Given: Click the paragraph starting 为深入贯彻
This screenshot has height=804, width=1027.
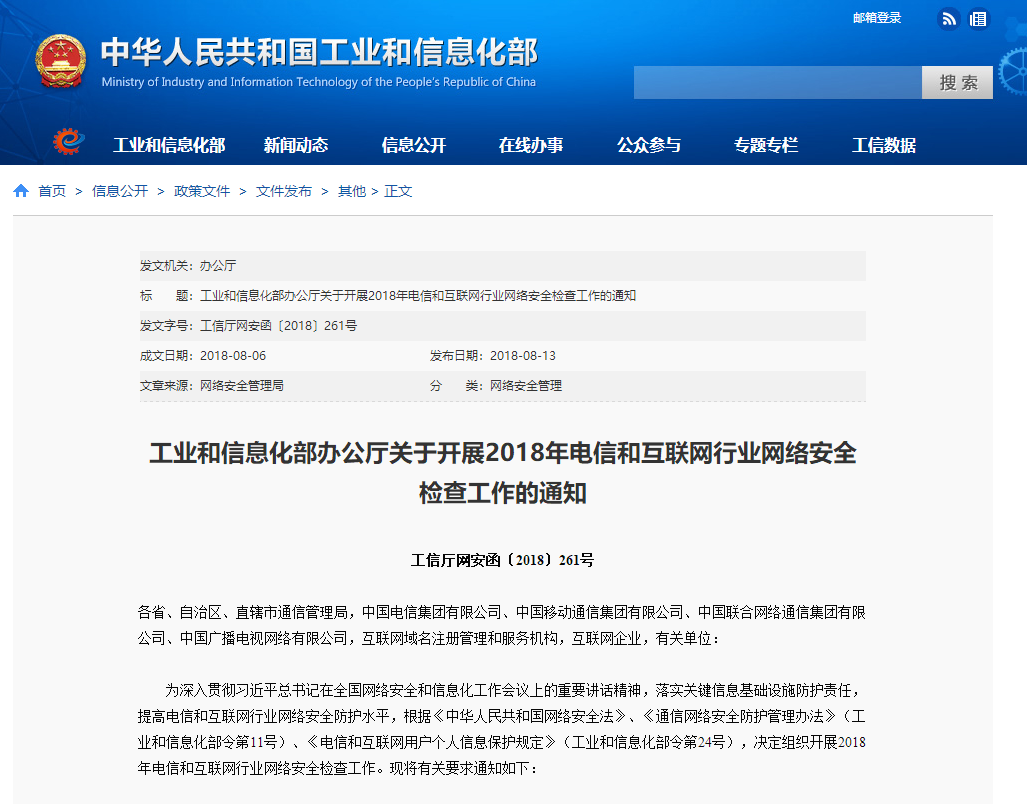Looking at the screenshot, I should pos(502,729).
